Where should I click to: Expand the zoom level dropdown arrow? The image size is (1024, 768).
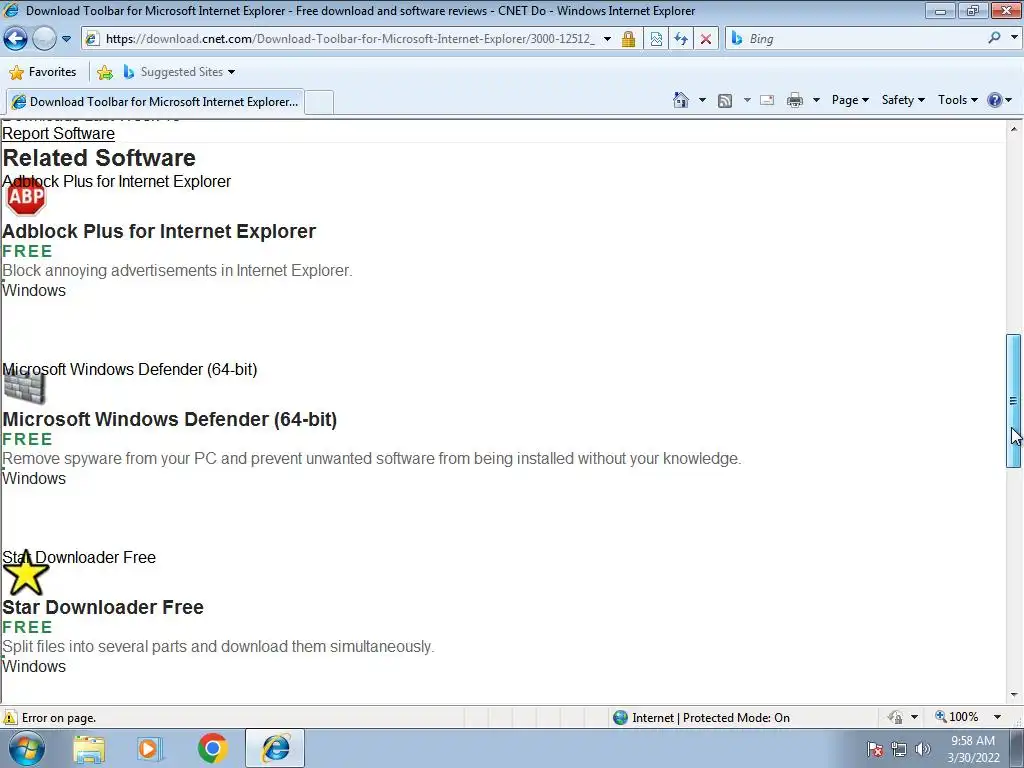[x=997, y=717]
